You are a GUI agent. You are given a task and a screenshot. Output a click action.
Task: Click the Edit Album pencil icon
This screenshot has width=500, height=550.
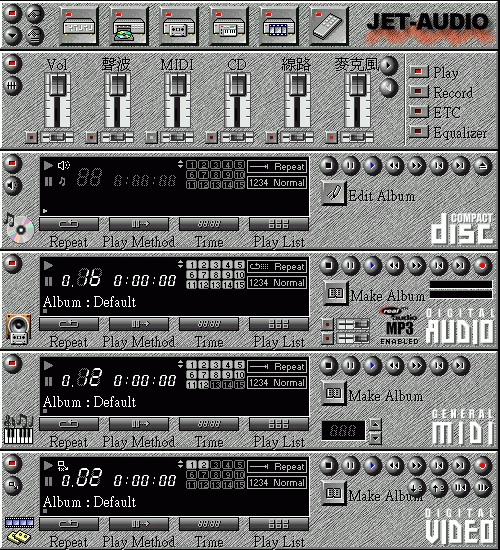tap(333, 193)
